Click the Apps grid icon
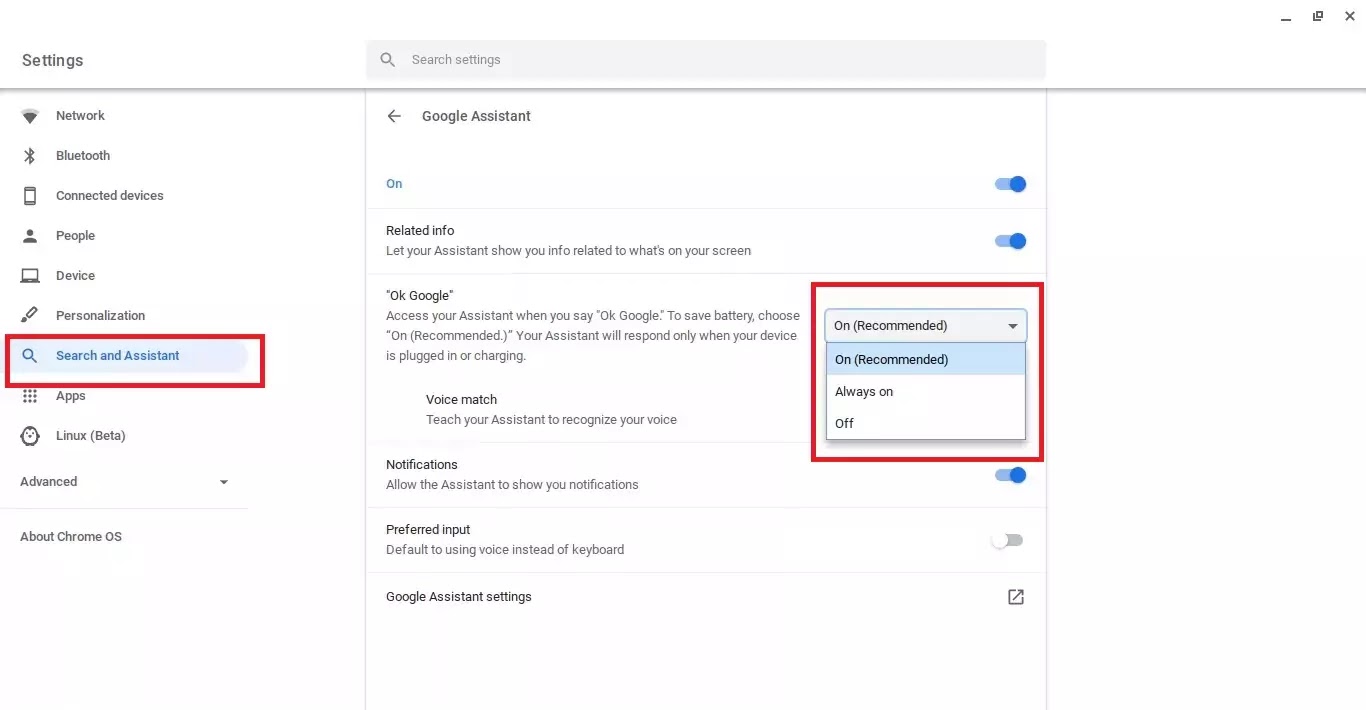Image resolution: width=1366 pixels, height=710 pixels. coord(30,396)
